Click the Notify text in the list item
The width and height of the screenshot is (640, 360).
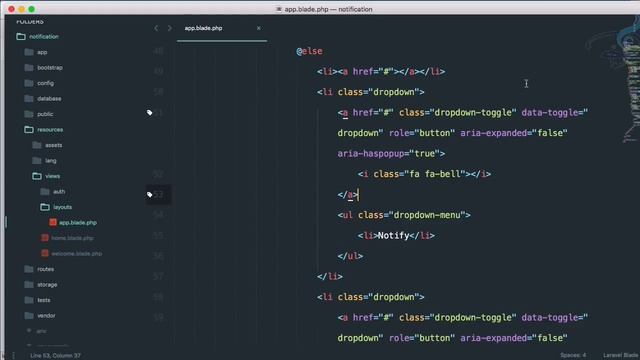click(393, 236)
